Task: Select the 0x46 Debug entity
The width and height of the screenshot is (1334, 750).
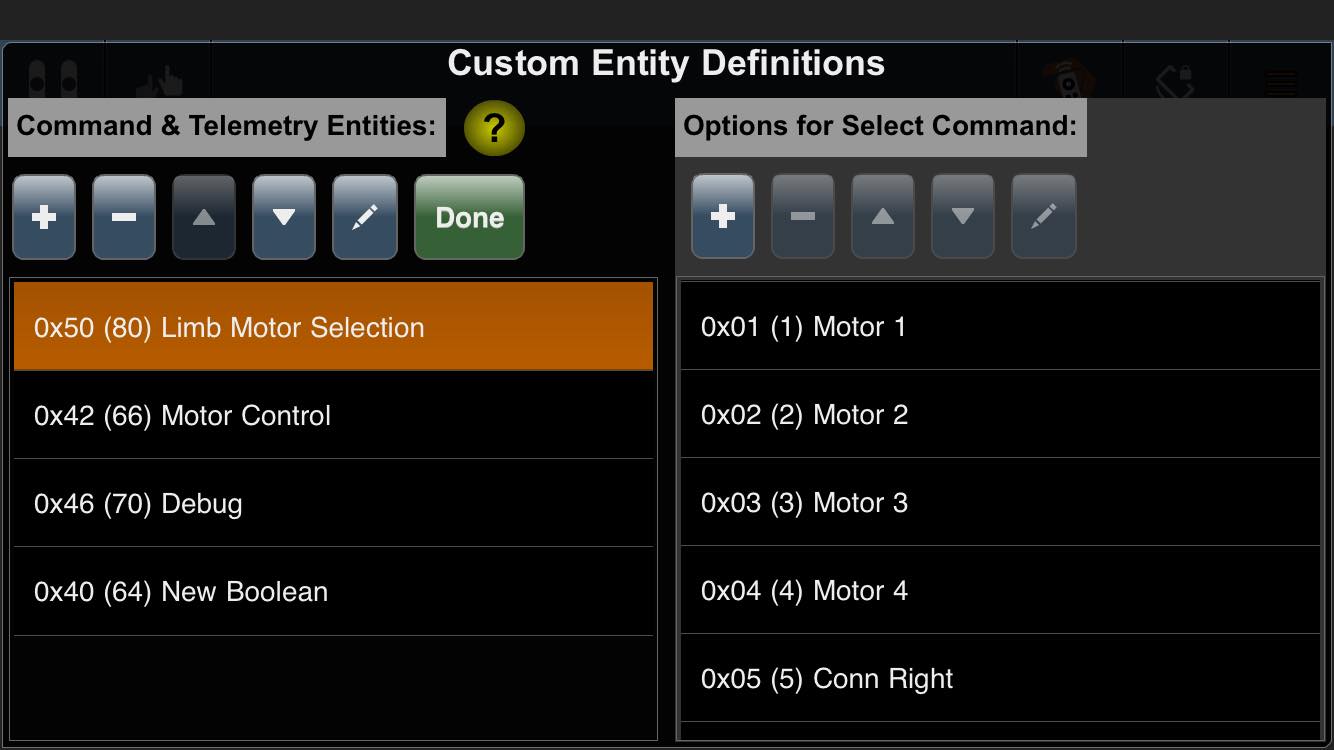Action: pyautogui.click(x=333, y=503)
